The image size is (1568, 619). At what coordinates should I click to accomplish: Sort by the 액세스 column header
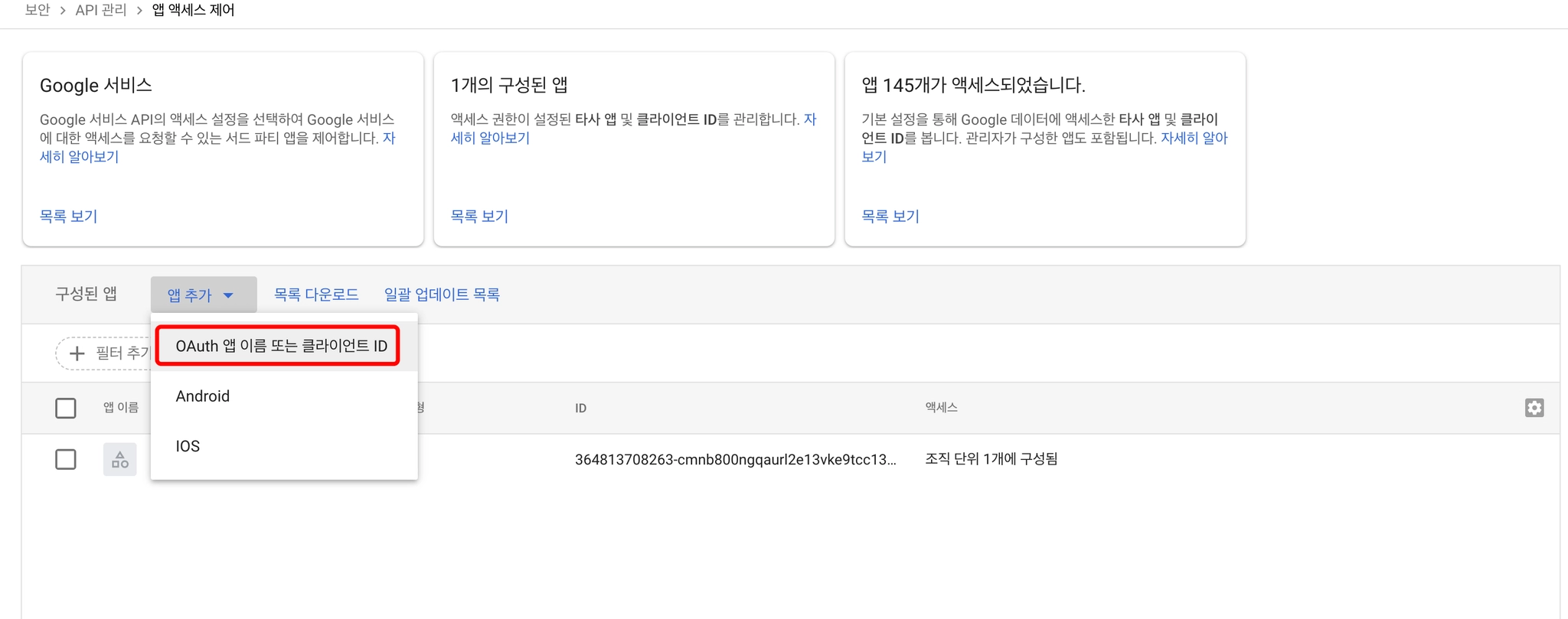(x=941, y=408)
